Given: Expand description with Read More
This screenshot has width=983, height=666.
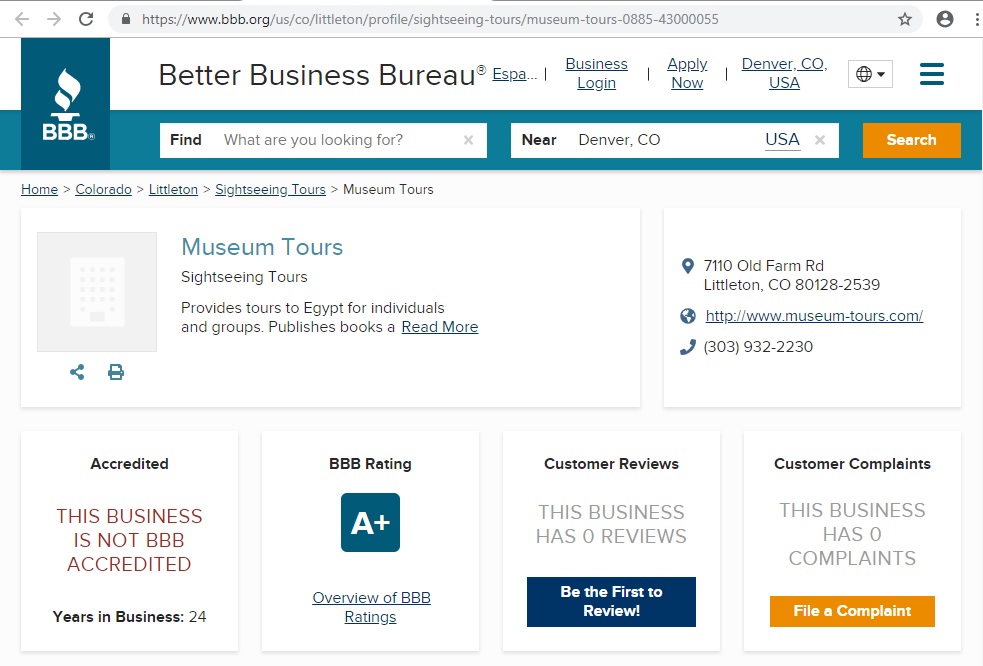Looking at the screenshot, I should 439,327.
